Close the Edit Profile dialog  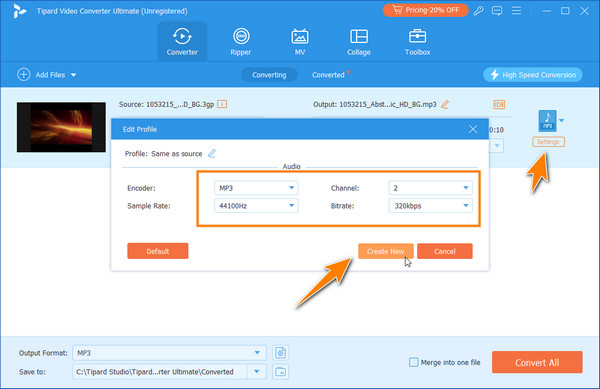[x=473, y=129]
